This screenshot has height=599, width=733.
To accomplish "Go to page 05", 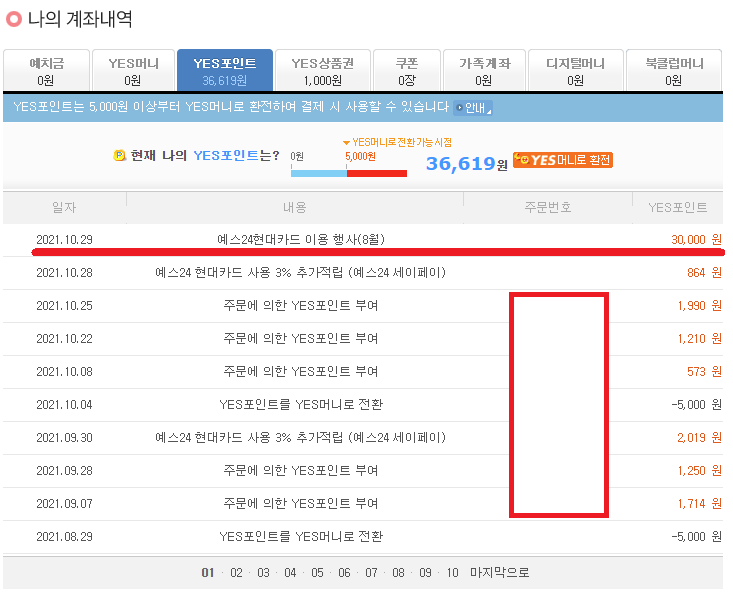I will (x=317, y=573).
